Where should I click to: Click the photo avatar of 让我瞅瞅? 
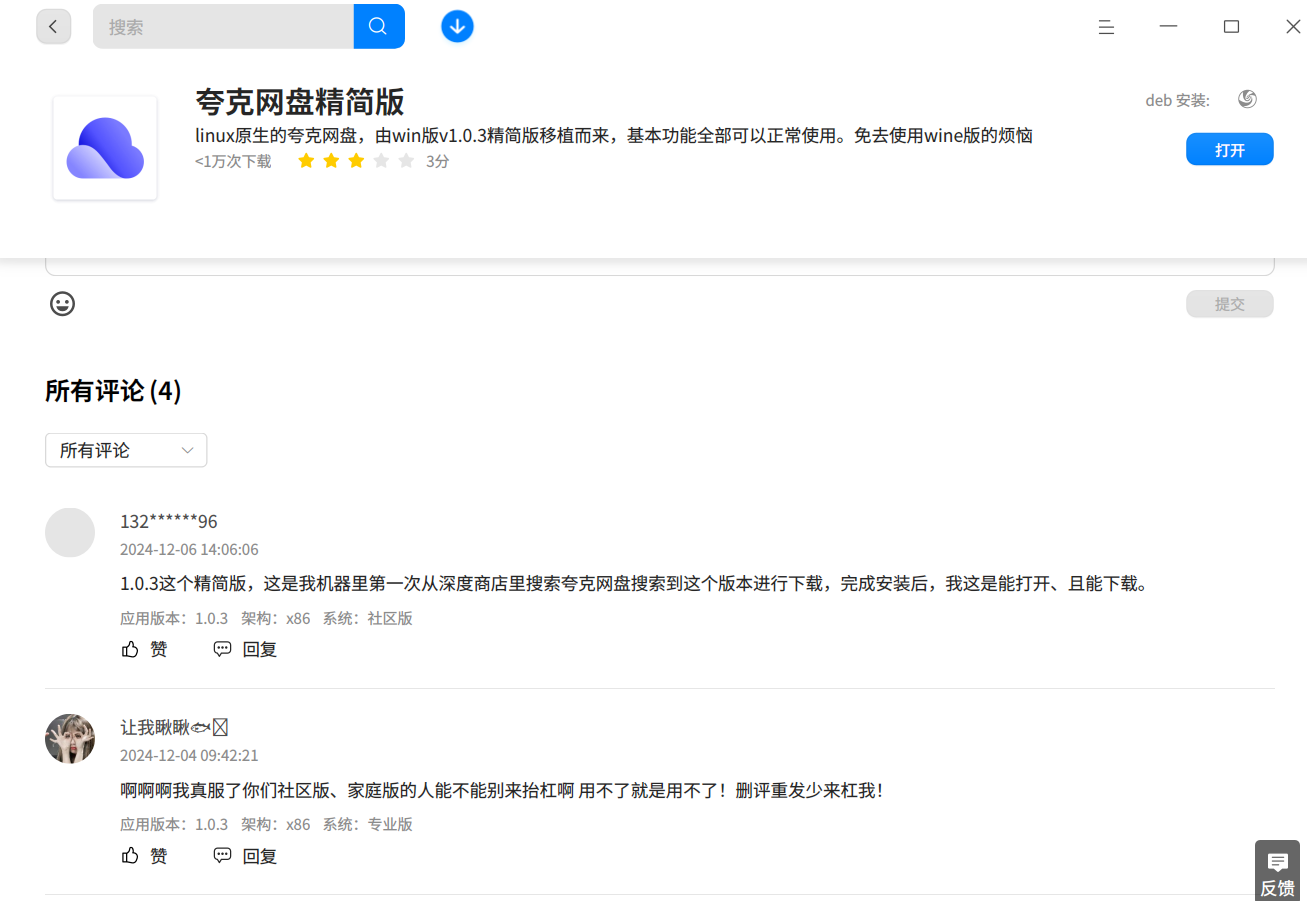pos(70,739)
